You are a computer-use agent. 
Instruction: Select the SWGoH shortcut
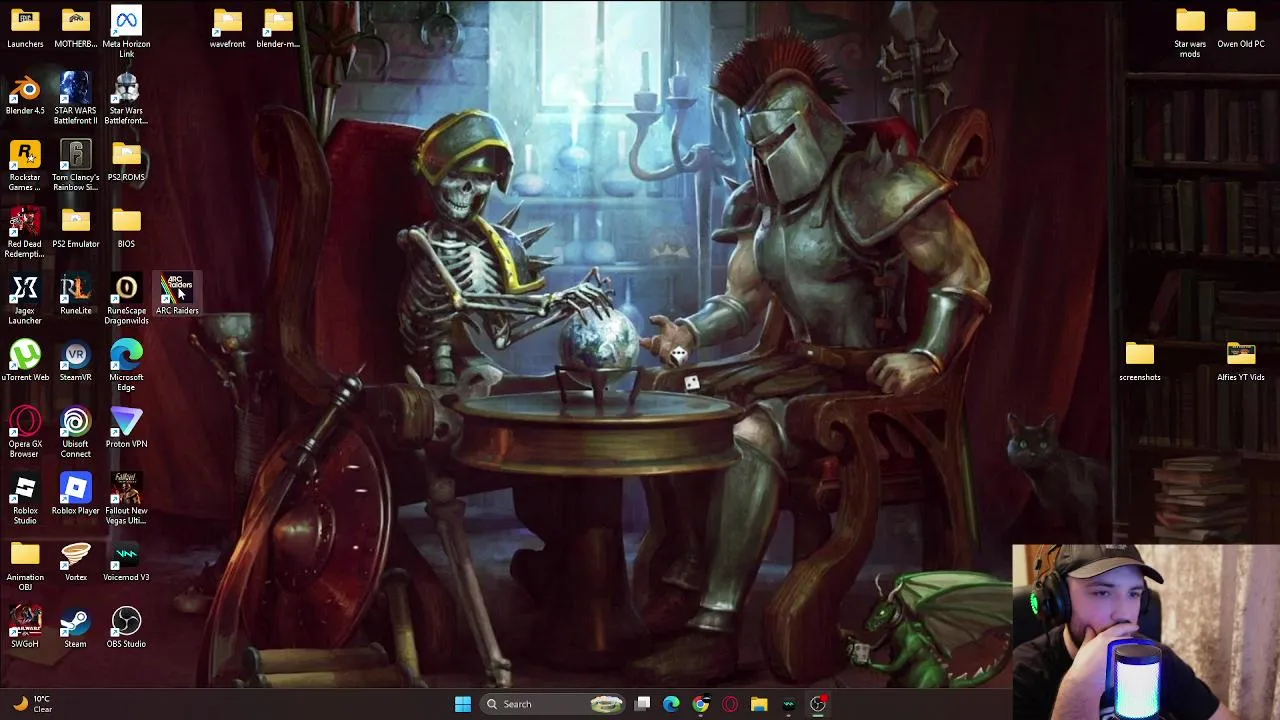coord(25,629)
